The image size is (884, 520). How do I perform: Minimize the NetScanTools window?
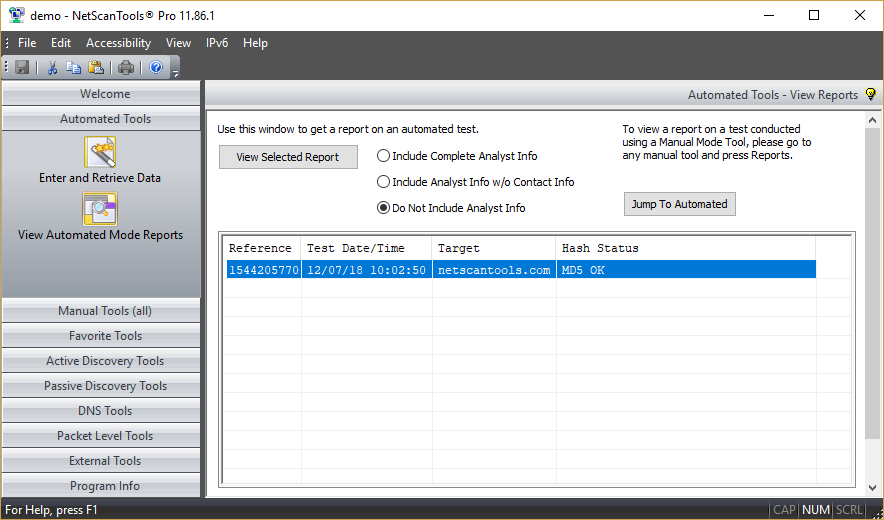coord(768,15)
